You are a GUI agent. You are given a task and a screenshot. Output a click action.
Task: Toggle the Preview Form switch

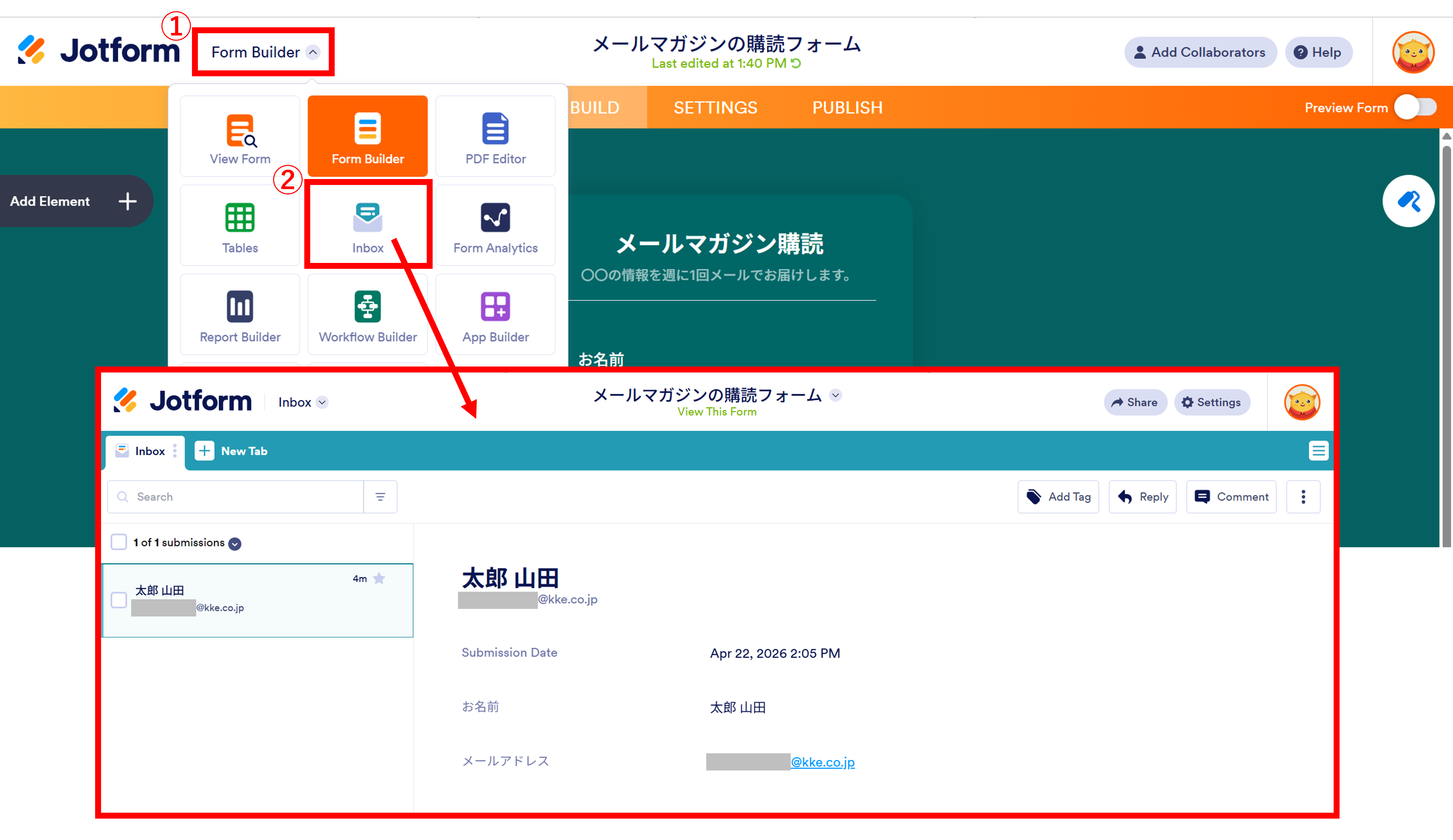click(1416, 107)
